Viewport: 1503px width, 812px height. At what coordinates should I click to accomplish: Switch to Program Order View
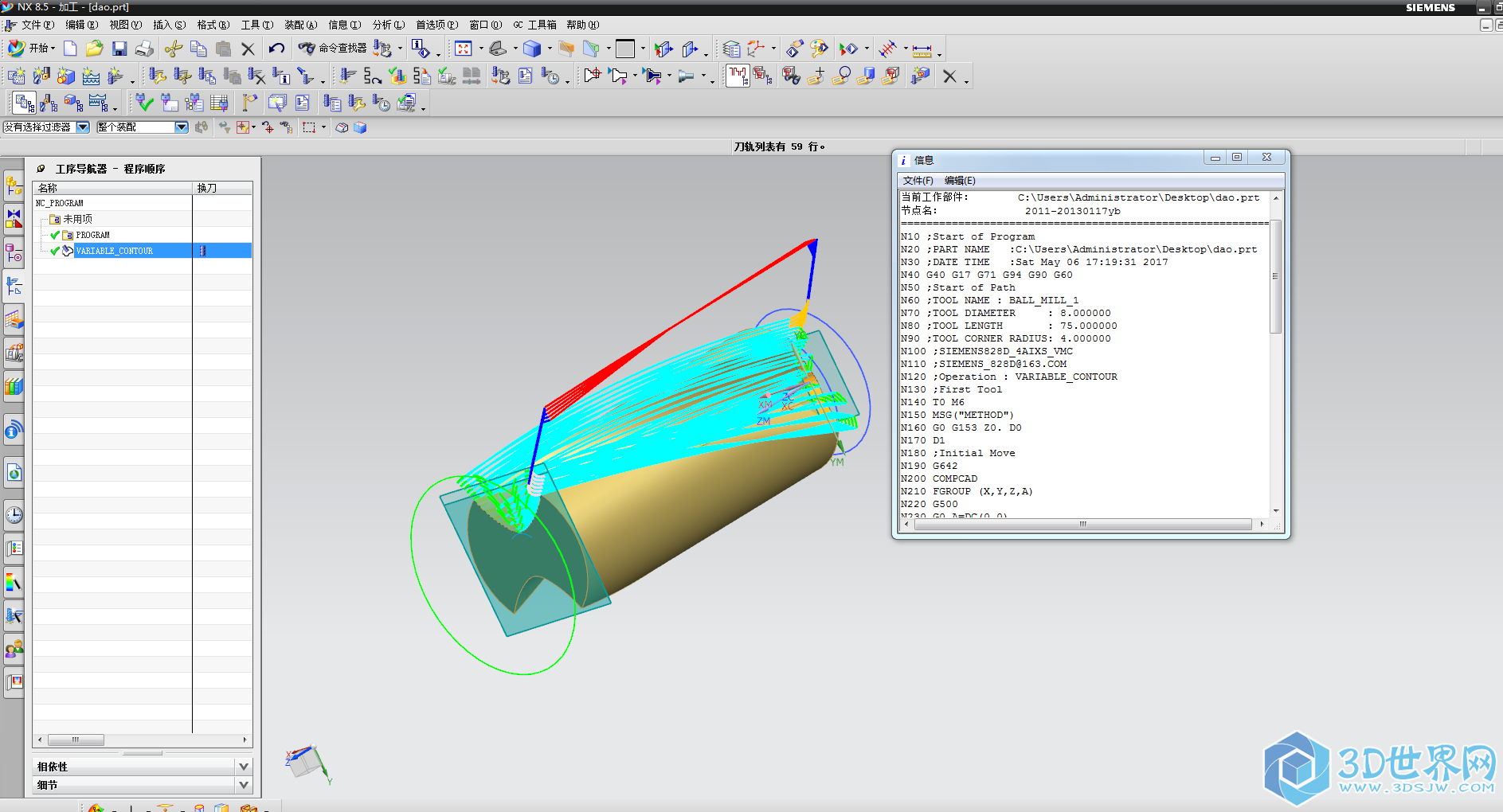[25, 103]
